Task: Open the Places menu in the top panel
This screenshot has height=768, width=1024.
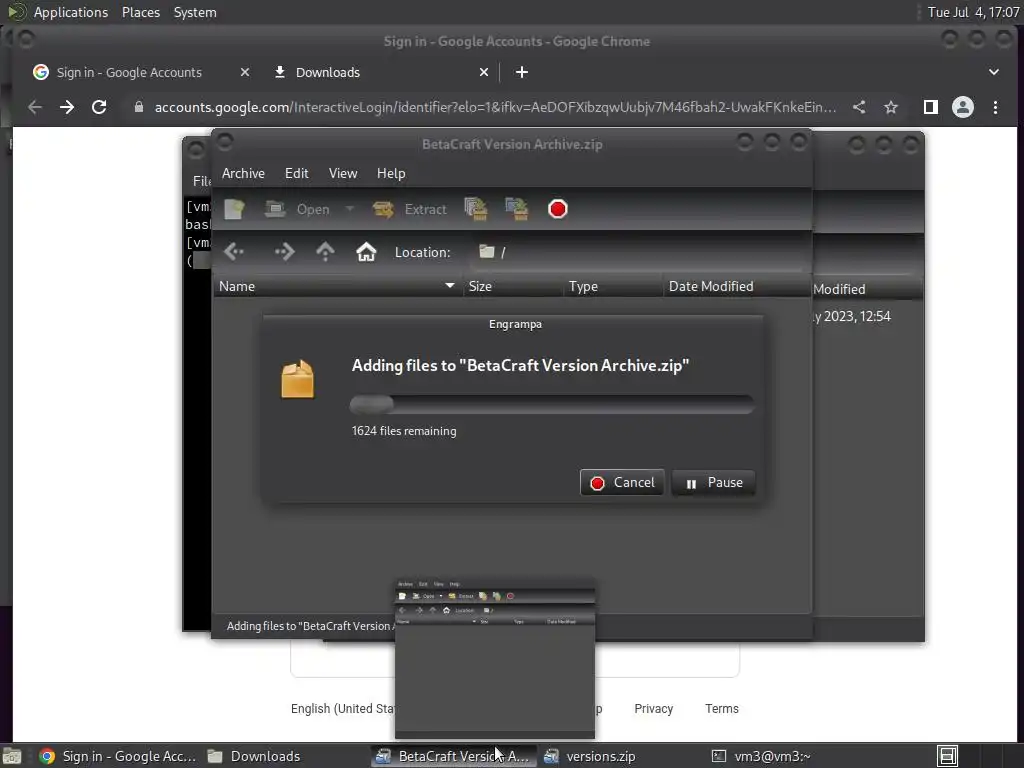Action: coord(140,12)
